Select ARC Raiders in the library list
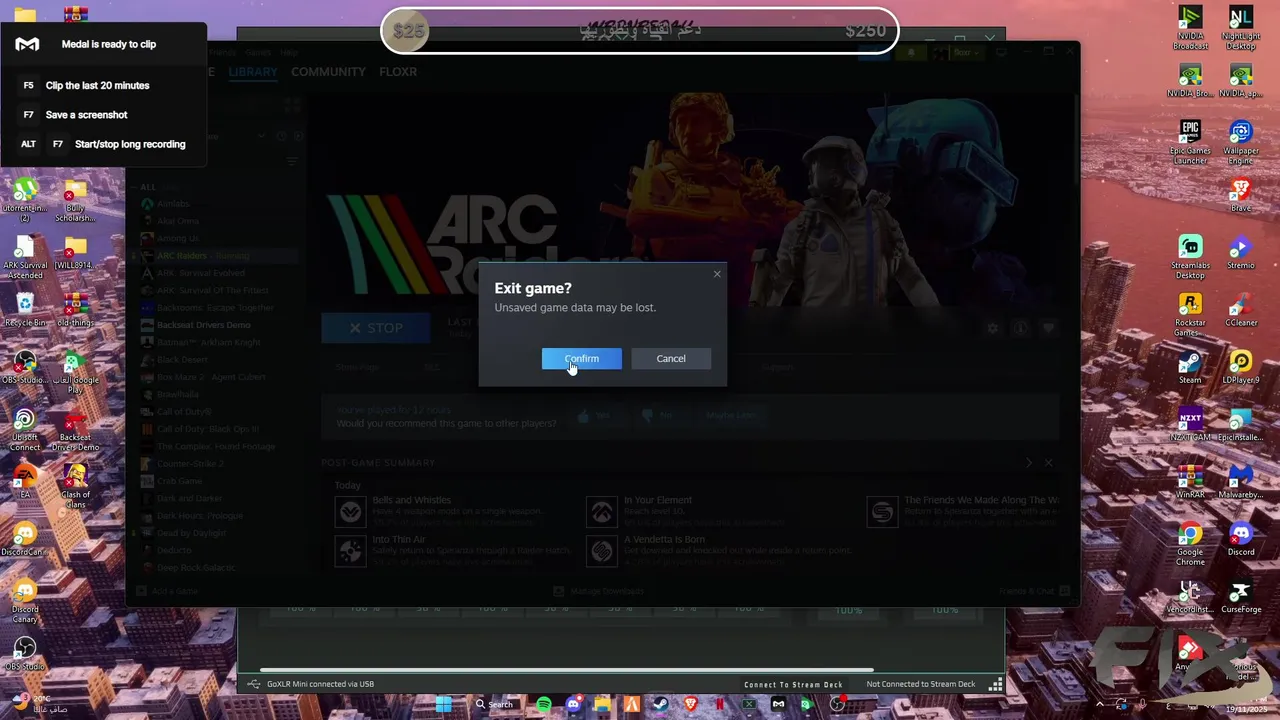The width and height of the screenshot is (1280, 720). 215,256
